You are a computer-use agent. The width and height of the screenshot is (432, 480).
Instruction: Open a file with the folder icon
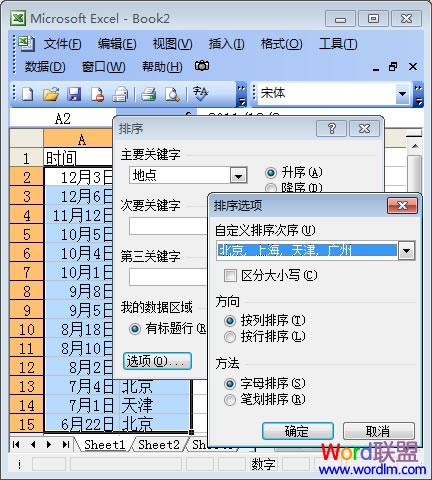[51, 94]
